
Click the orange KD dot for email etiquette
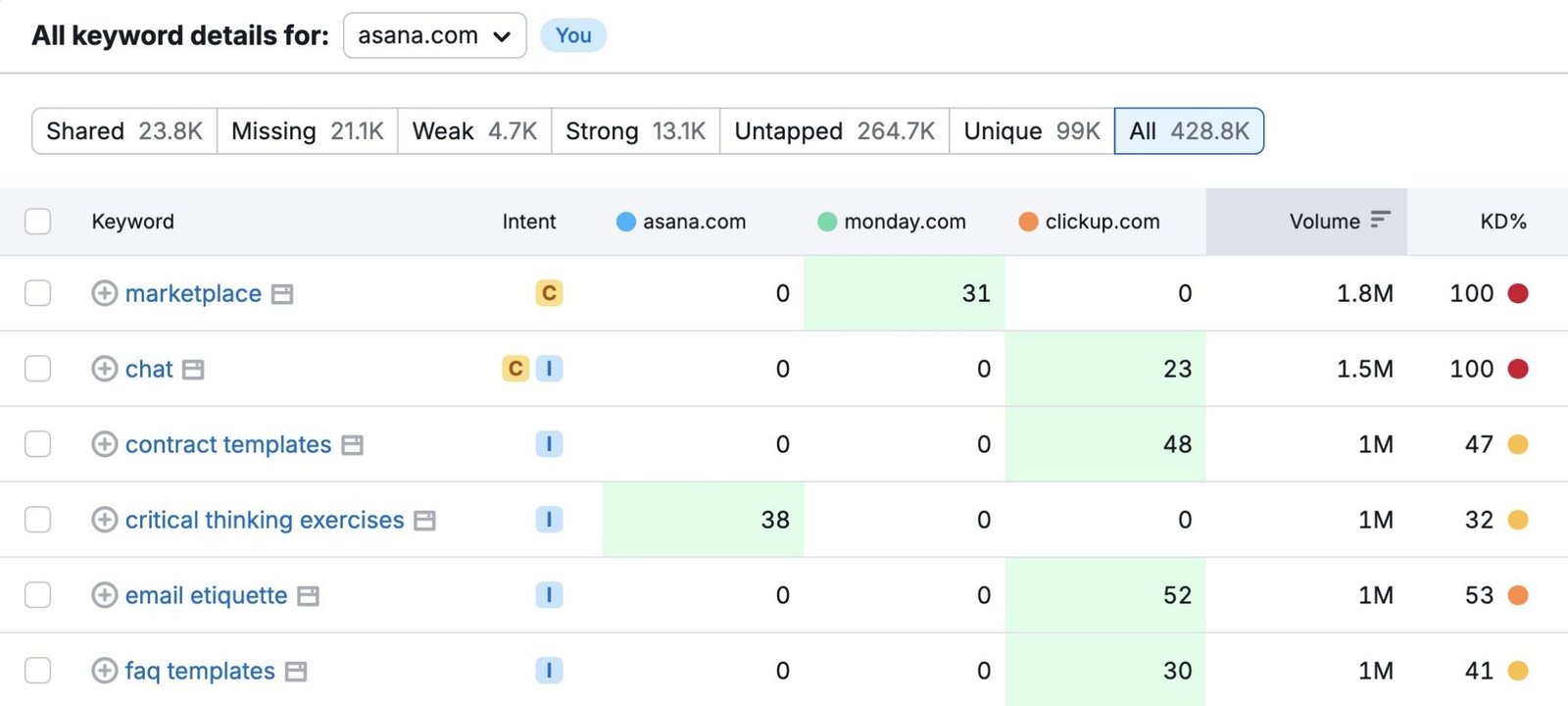(1518, 595)
